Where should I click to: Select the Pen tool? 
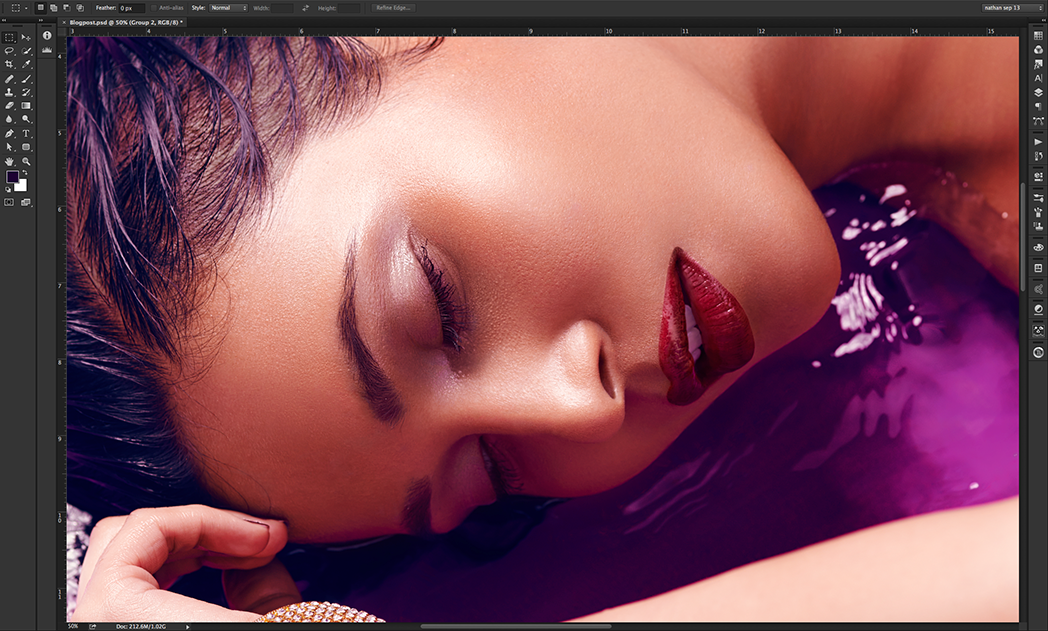pos(9,134)
